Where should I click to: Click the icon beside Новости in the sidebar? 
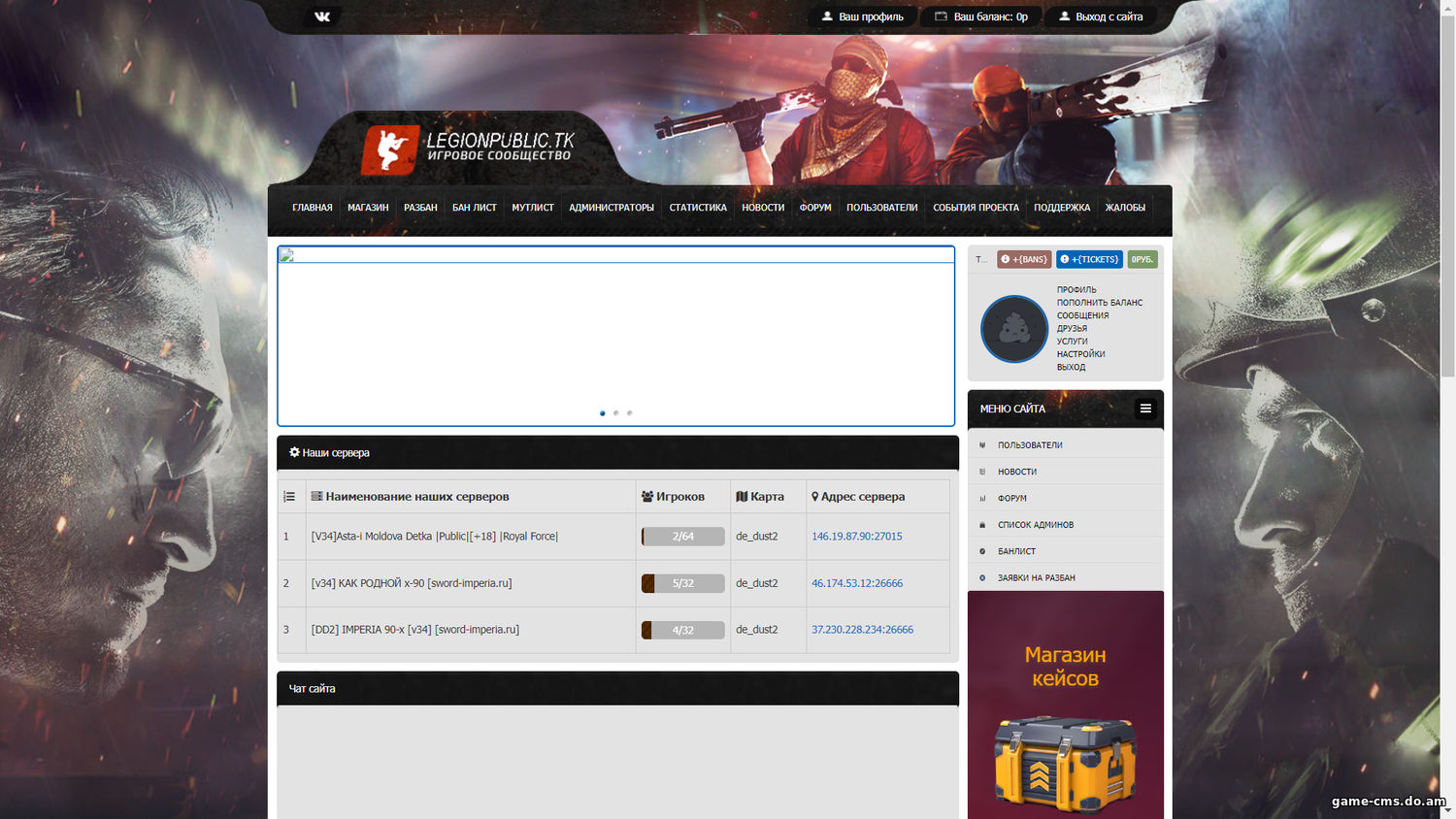982,472
